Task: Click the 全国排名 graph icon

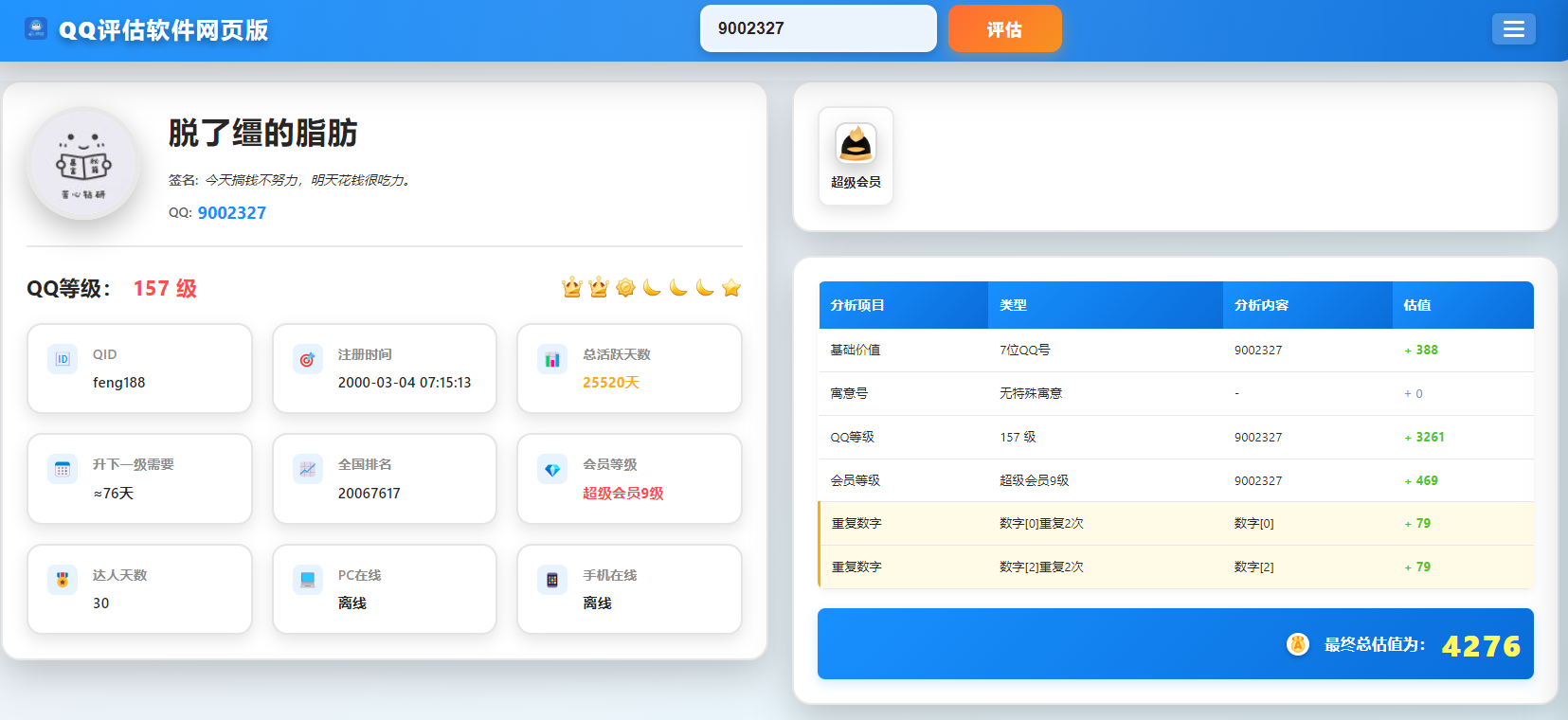Action: click(307, 469)
